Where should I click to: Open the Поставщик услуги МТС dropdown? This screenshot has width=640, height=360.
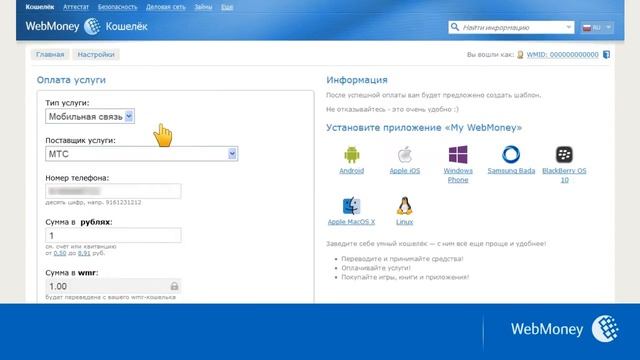[x=142, y=154]
